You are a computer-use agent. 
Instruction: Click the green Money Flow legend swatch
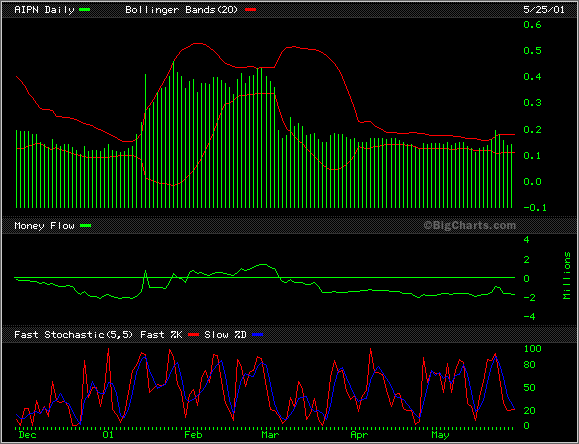coord(86,225)
